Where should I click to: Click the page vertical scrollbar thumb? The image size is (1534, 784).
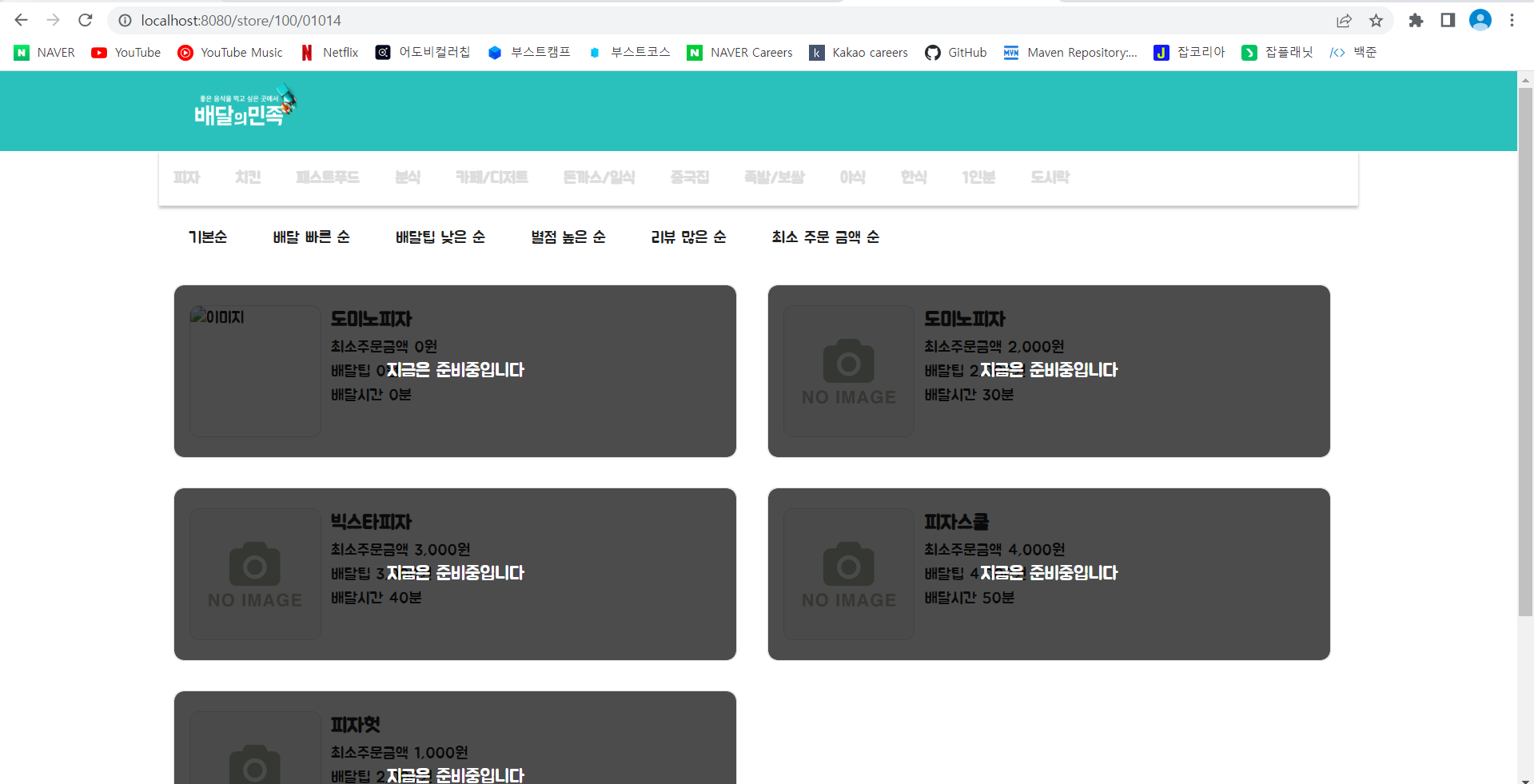pos(1525,352)
